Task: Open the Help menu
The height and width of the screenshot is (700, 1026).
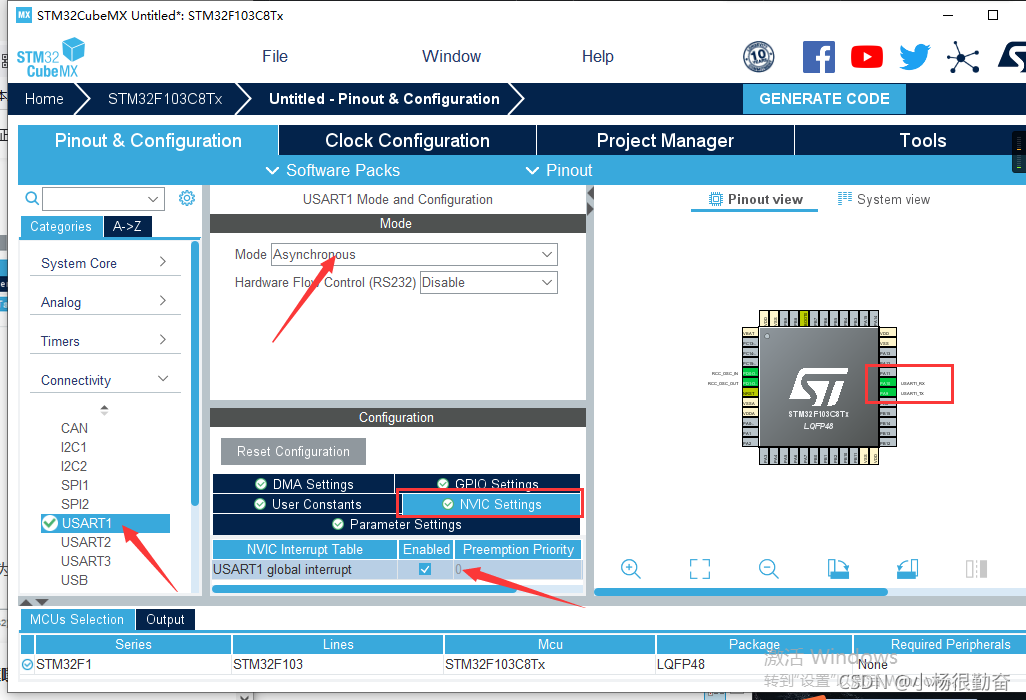Action: click(x=597, y=56)
